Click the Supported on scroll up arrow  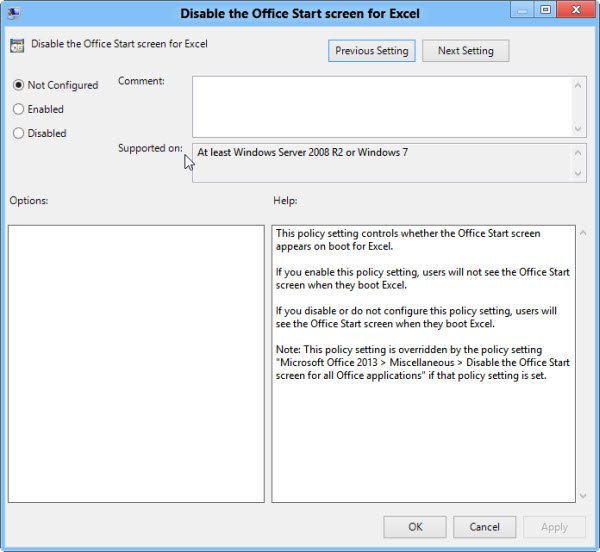[x=578, y=153]
